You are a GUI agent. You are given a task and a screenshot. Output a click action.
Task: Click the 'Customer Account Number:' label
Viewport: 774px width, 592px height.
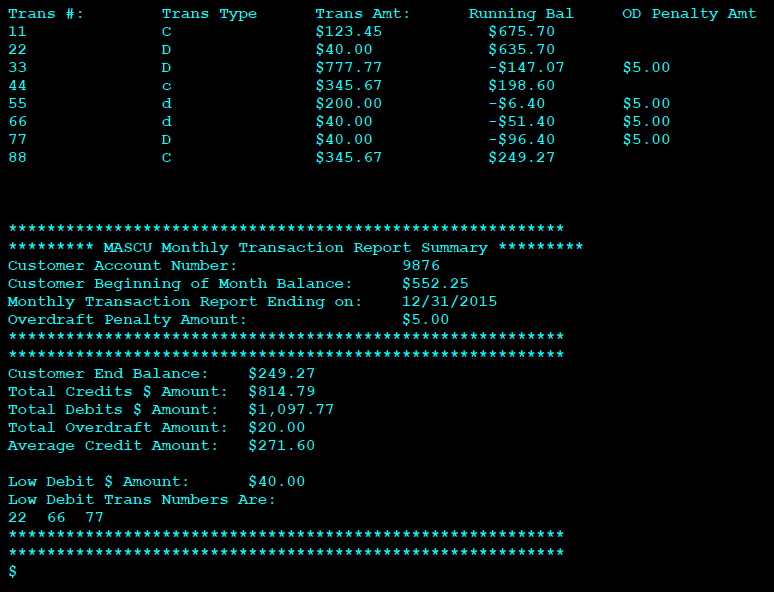(122, 266)
